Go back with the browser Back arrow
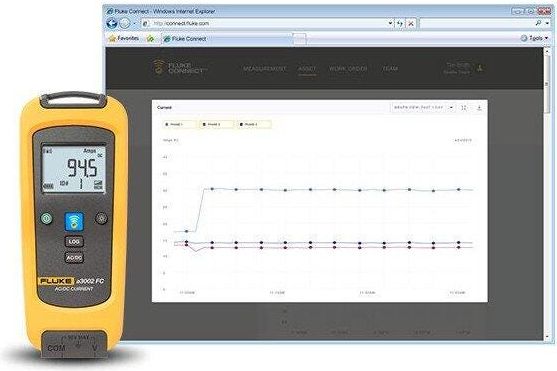Screen dimensions: 557x371 112,23
